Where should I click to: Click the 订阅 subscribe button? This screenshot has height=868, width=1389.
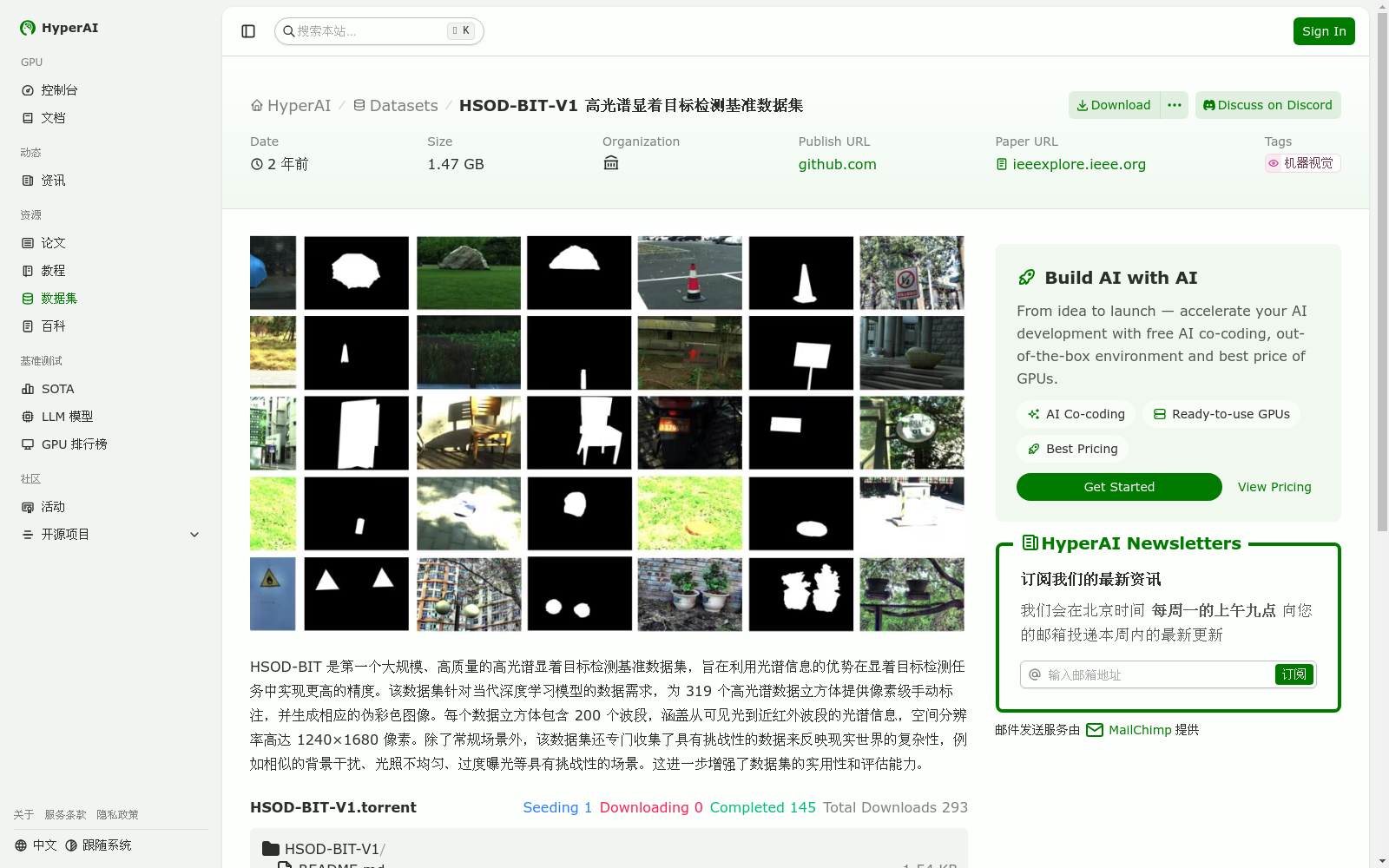click(x=1294, y=674)
